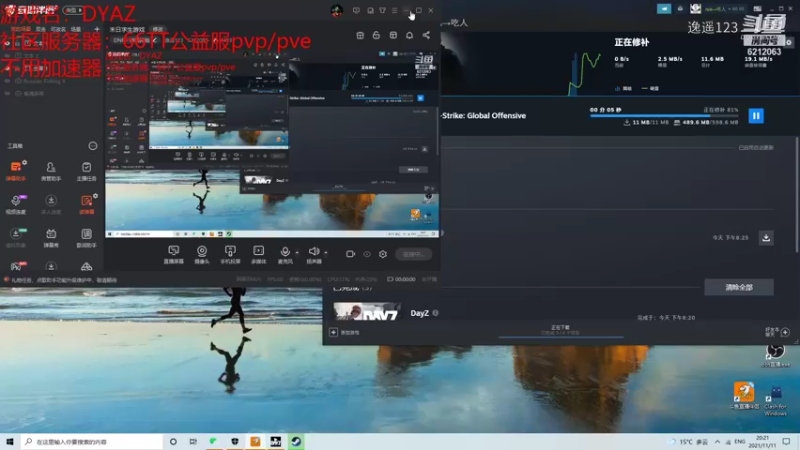Open Windows Task View
Screen dimensions: 800x450
[193, 441]
